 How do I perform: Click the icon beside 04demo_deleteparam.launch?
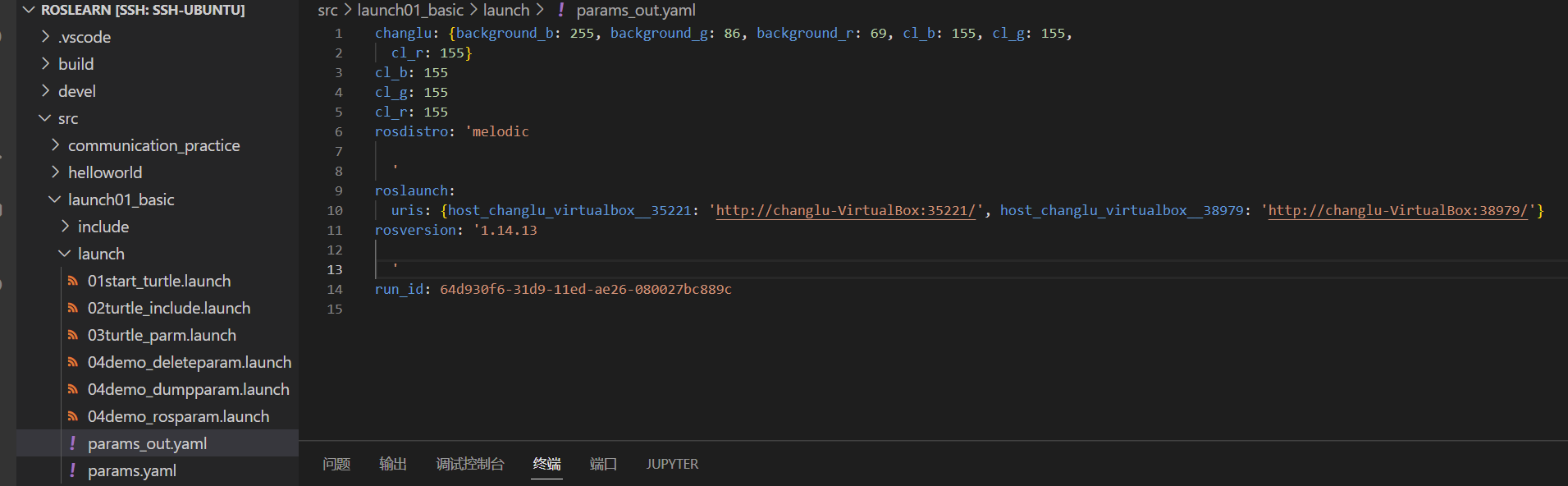(x=73, y=362)
